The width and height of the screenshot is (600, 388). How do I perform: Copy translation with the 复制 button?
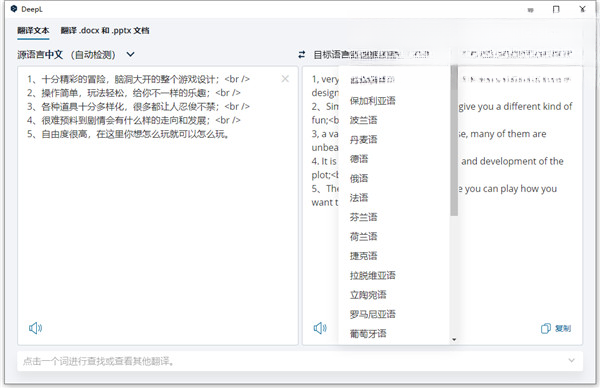point(556,328)
